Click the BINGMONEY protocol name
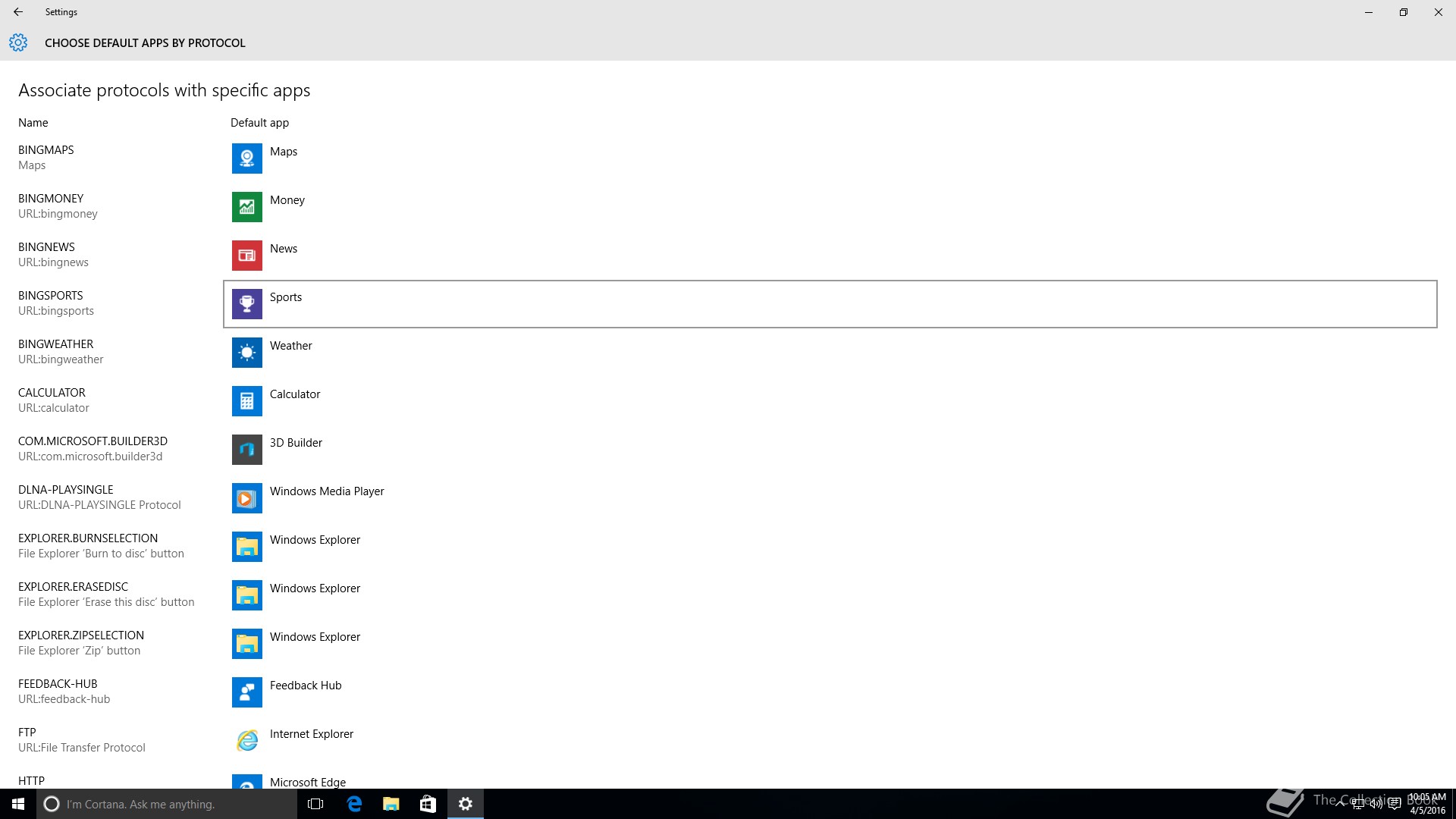Image resolution: width=1456 pixels, height=819 pixels. [51, 199]
